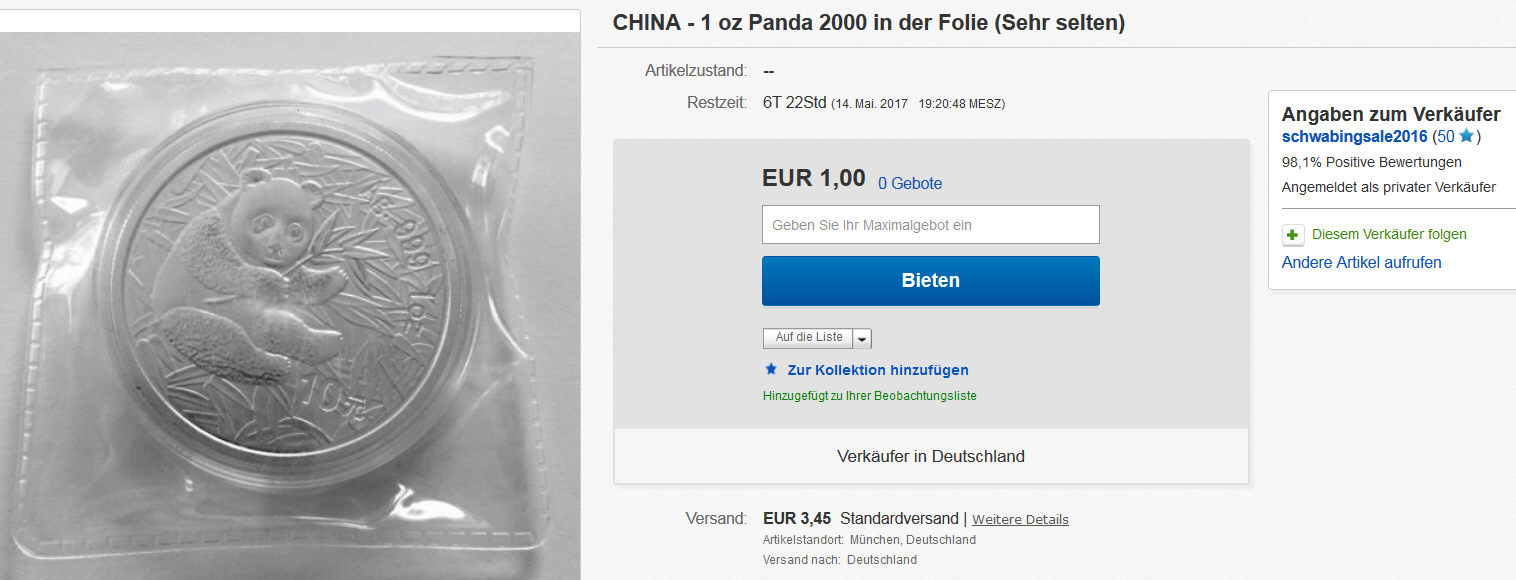
Task: Click the Angaben zum Verkäufer heading
Action: tap(1391, 114)
